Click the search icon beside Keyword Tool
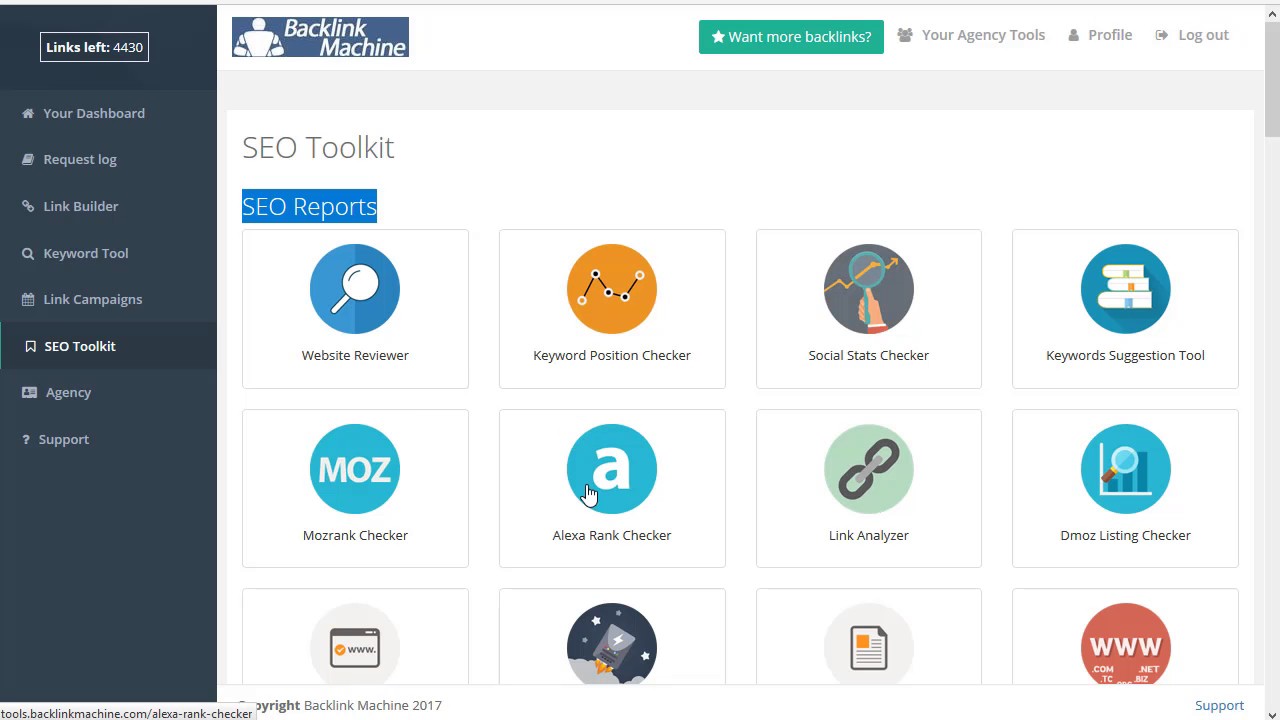The height and width of the screenshot is (720, 1280). tap(28, 253)
